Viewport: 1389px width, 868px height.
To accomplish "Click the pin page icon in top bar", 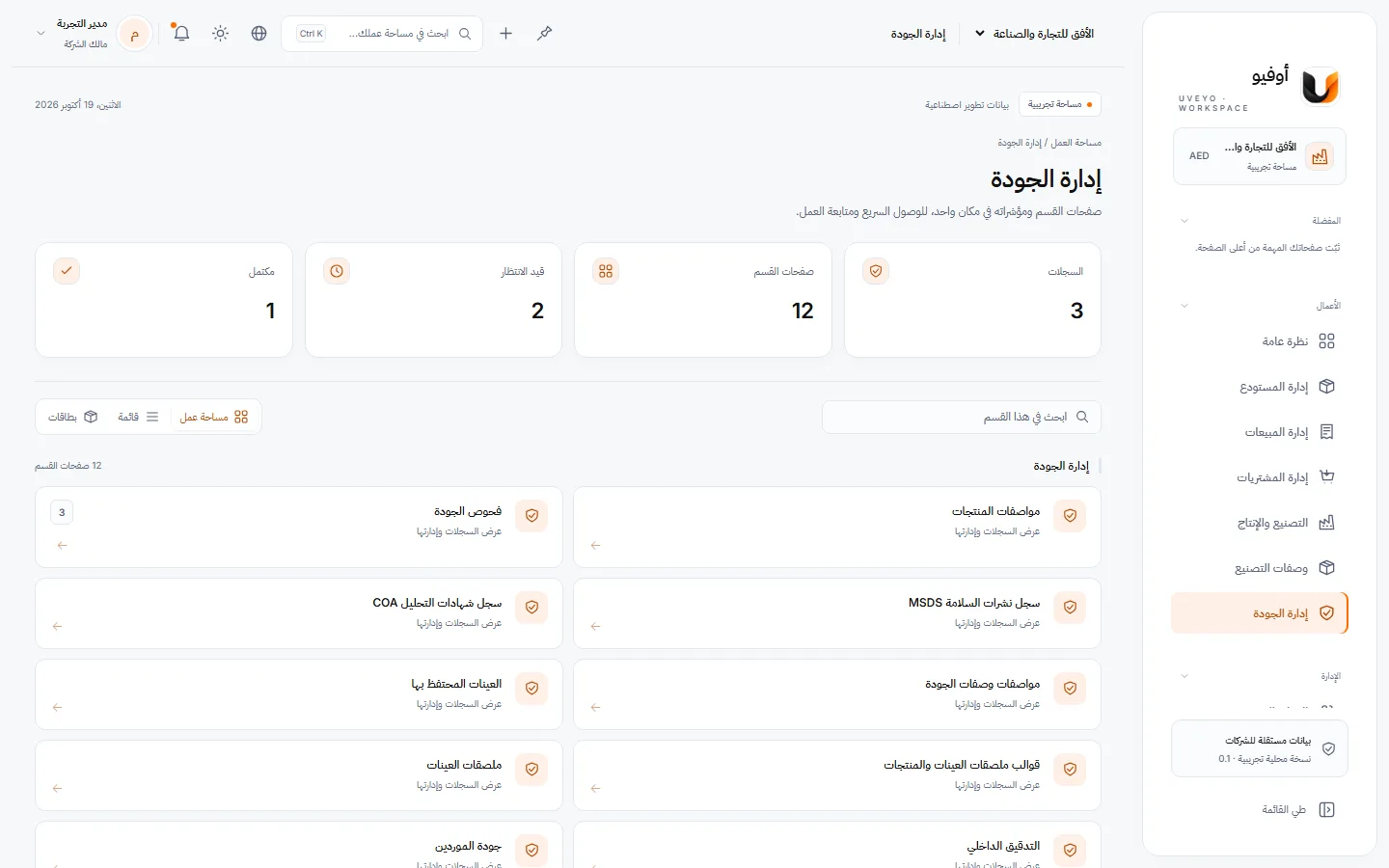I will [x=545, y=34].
